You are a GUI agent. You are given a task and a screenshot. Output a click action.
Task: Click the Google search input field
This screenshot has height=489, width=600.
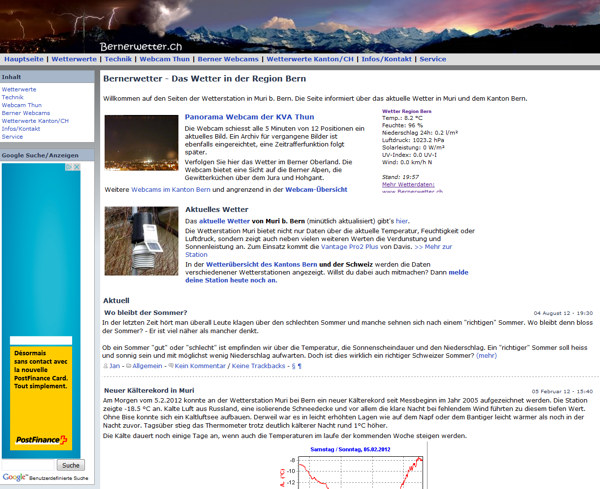pos(28,465)
